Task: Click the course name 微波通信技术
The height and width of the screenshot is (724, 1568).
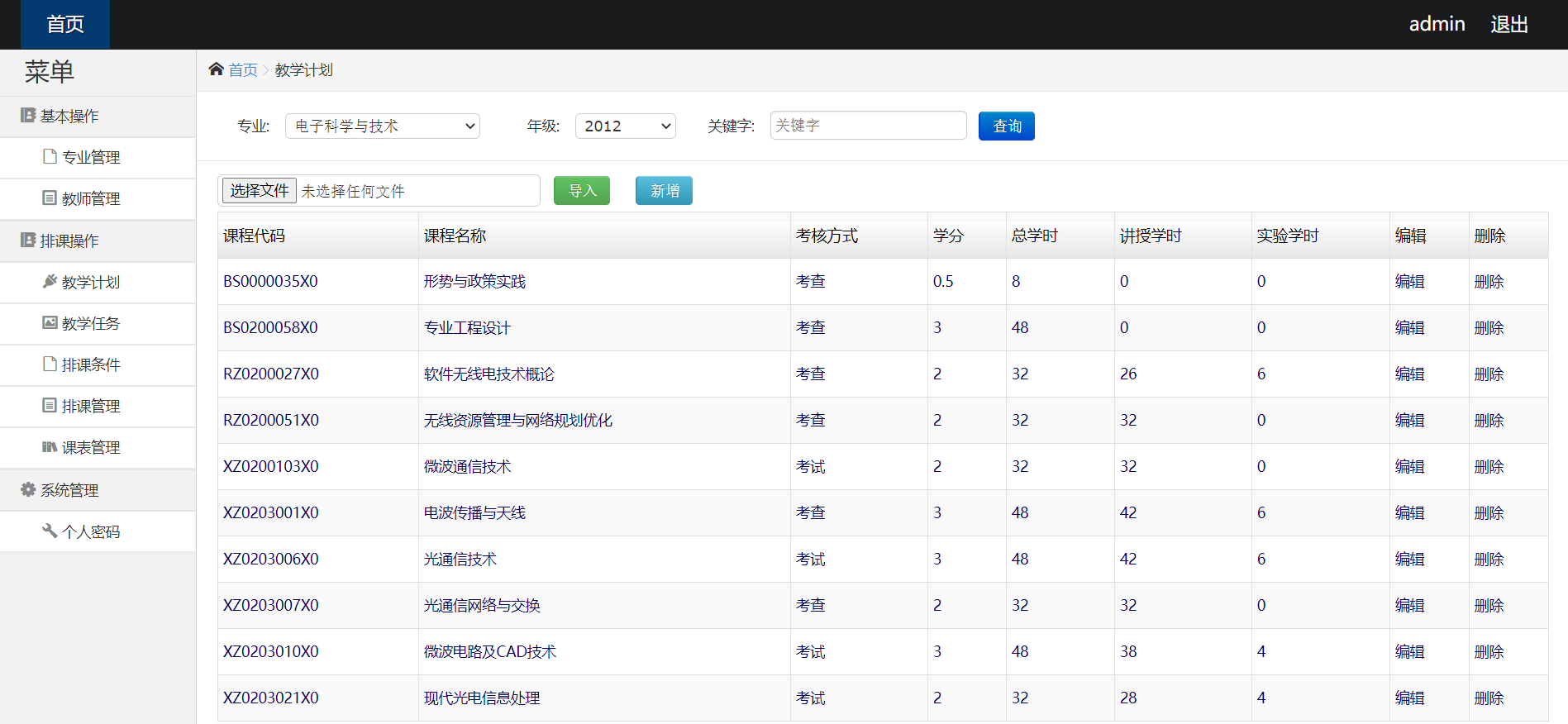Action: [467, 467]
